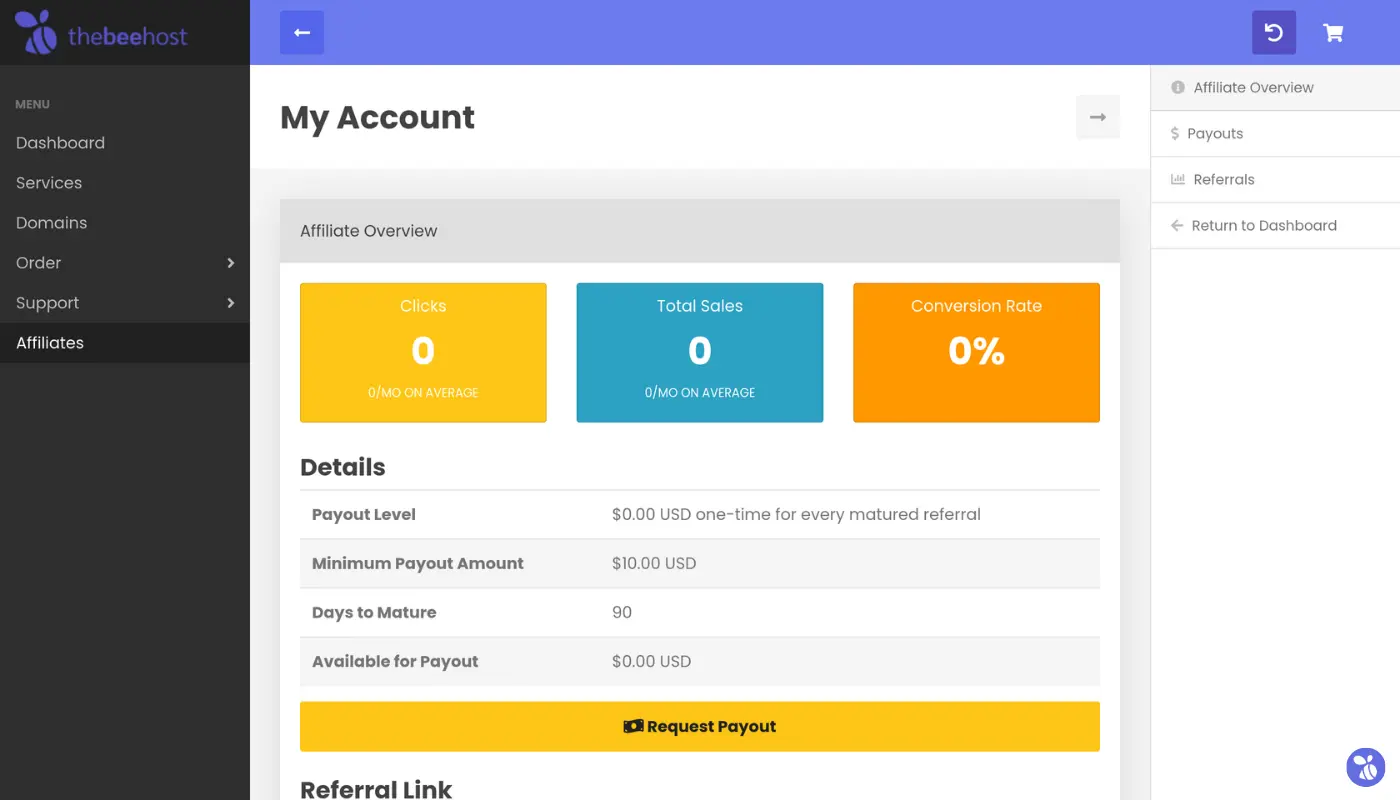
Task: Click the blue Total Sales card
Action: [699, 352]
